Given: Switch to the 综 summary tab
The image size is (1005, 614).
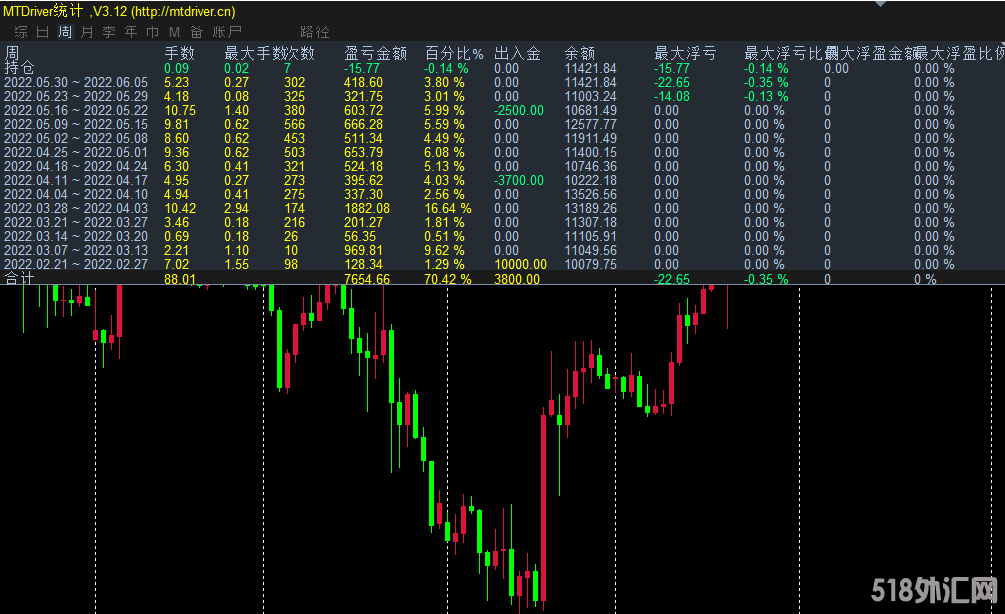Looking at the screenshot, I should 20,32.
